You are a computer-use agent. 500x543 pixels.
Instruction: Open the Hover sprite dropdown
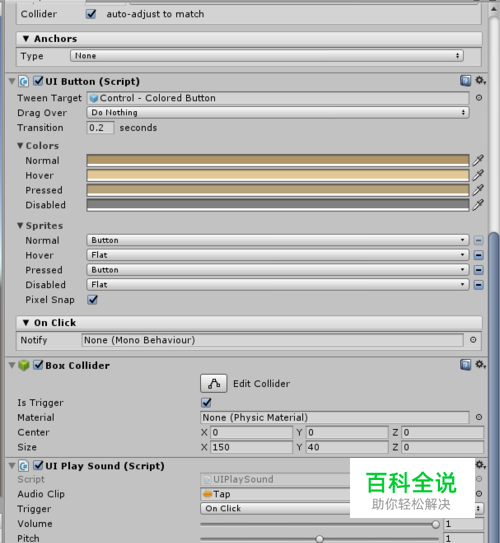pyautogui.click(x=278, y=255)
